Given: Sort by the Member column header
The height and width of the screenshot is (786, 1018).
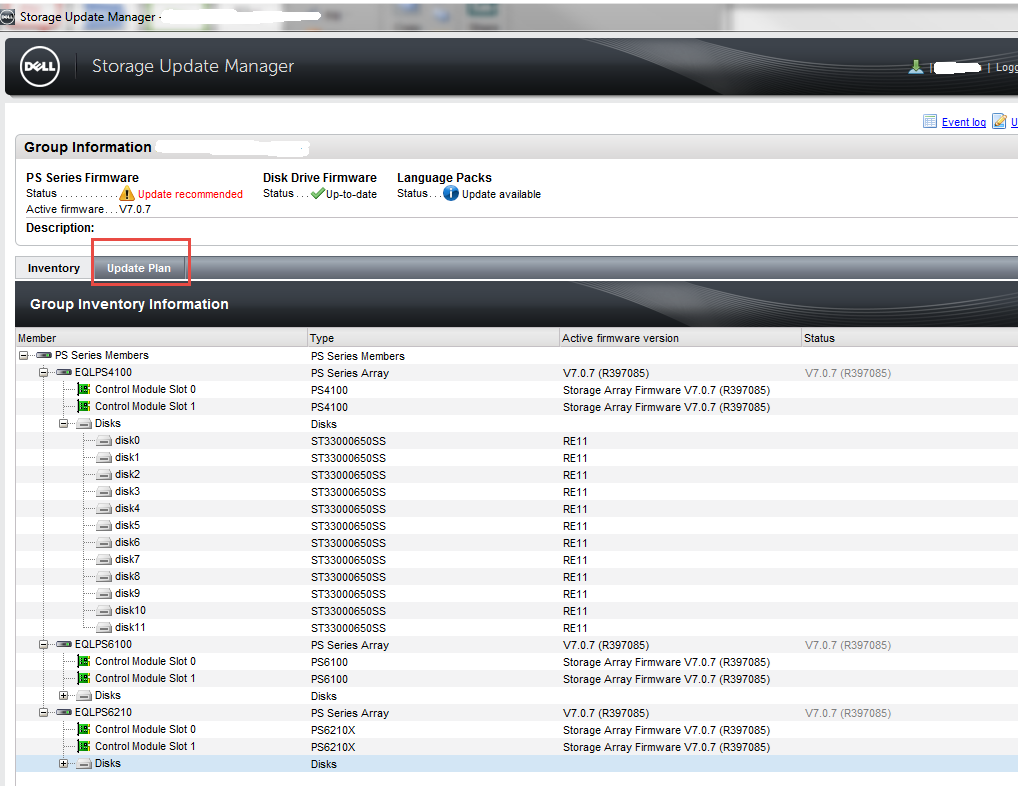Looking at the screenshot, I should 161,338.
